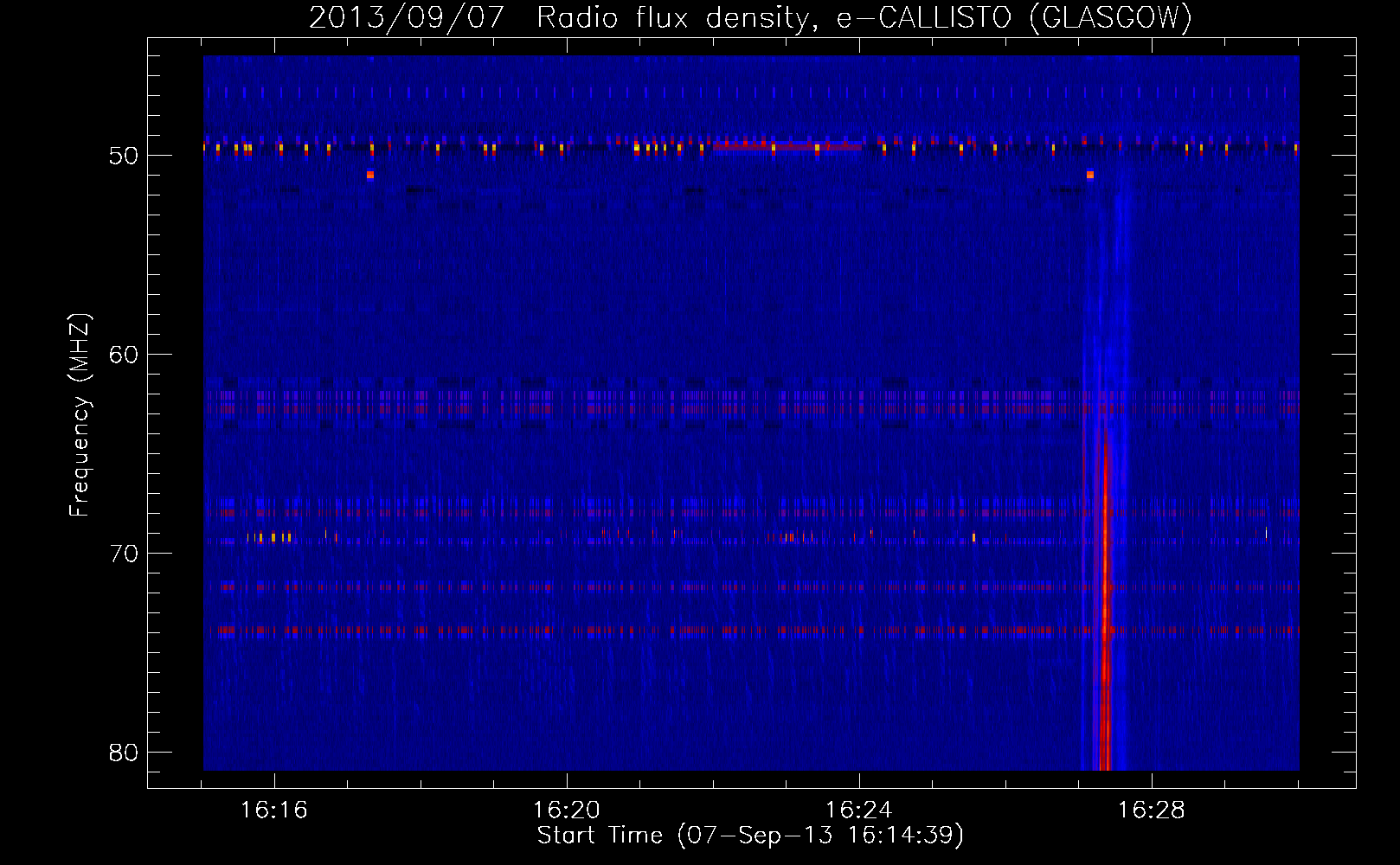Screen dimensions: 1400x865
Task: Click the 'Start Time (07-Sep-13 16:14:39)' label
Action: click(x=750, y=836)
